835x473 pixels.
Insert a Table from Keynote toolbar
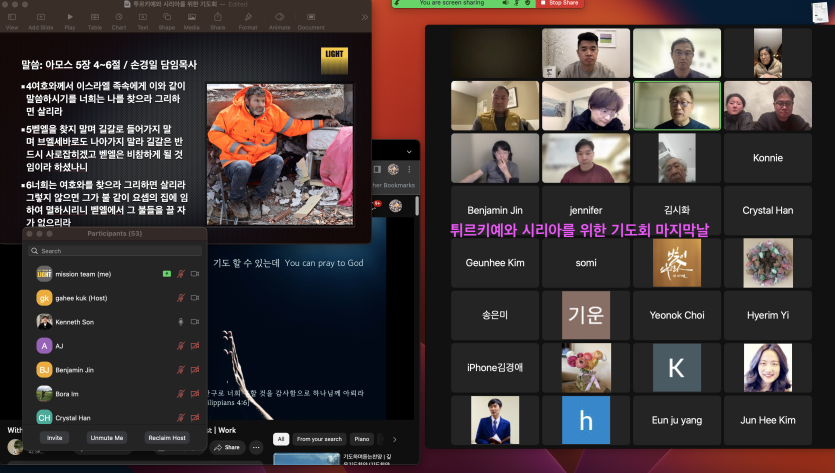pos(95,21)
